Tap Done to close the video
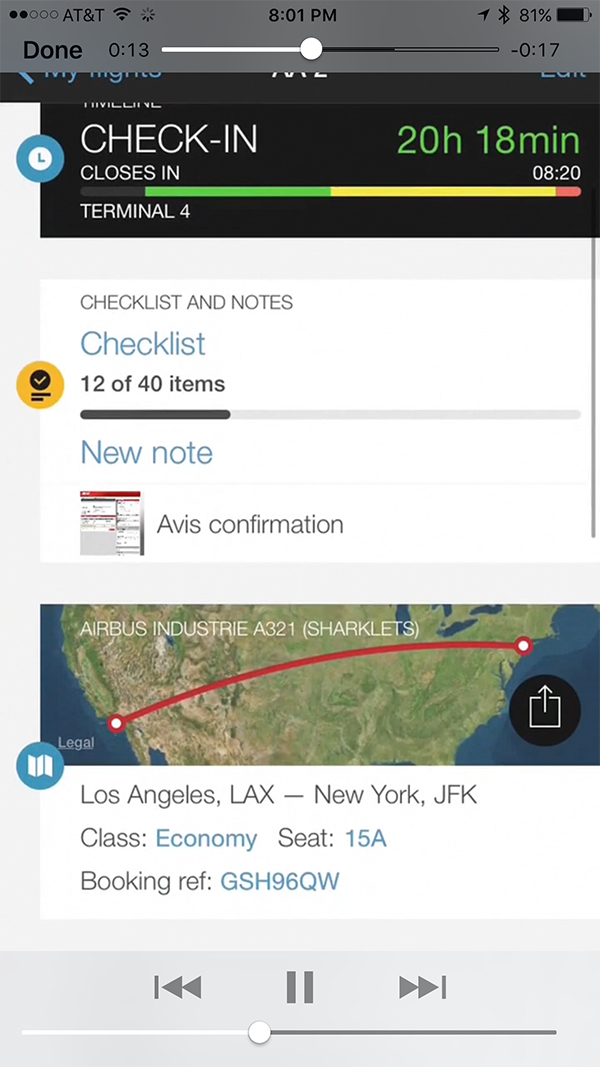This screenshot has width=600, height=1067. coord(53,50)
